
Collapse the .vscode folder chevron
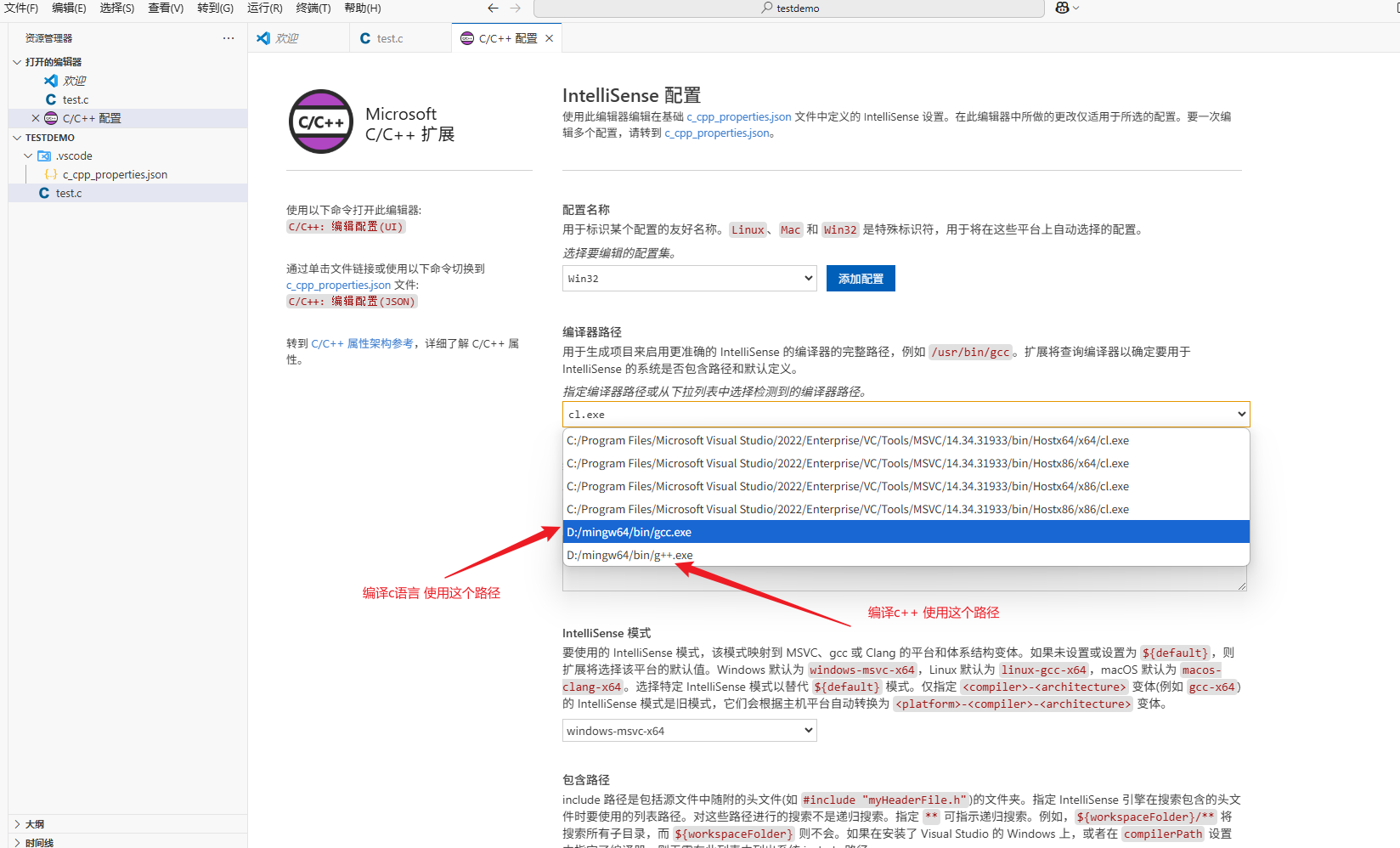click(x=28, y=155)
